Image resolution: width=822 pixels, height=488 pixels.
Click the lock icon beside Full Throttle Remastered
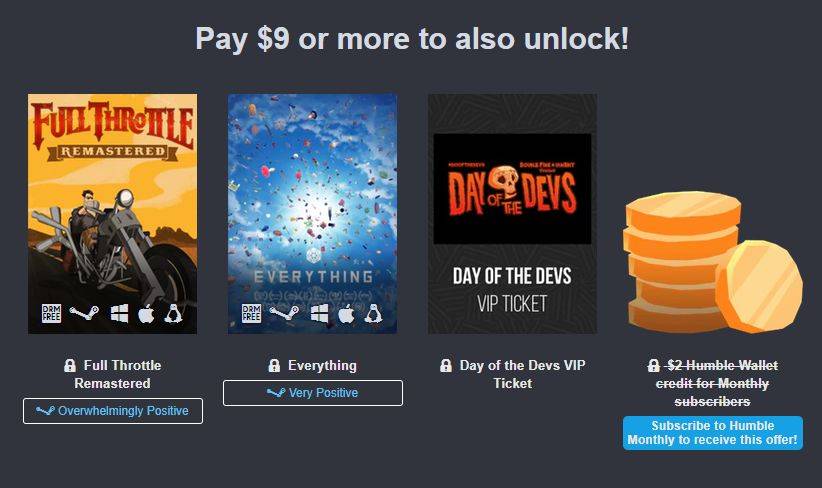(70, 365)
